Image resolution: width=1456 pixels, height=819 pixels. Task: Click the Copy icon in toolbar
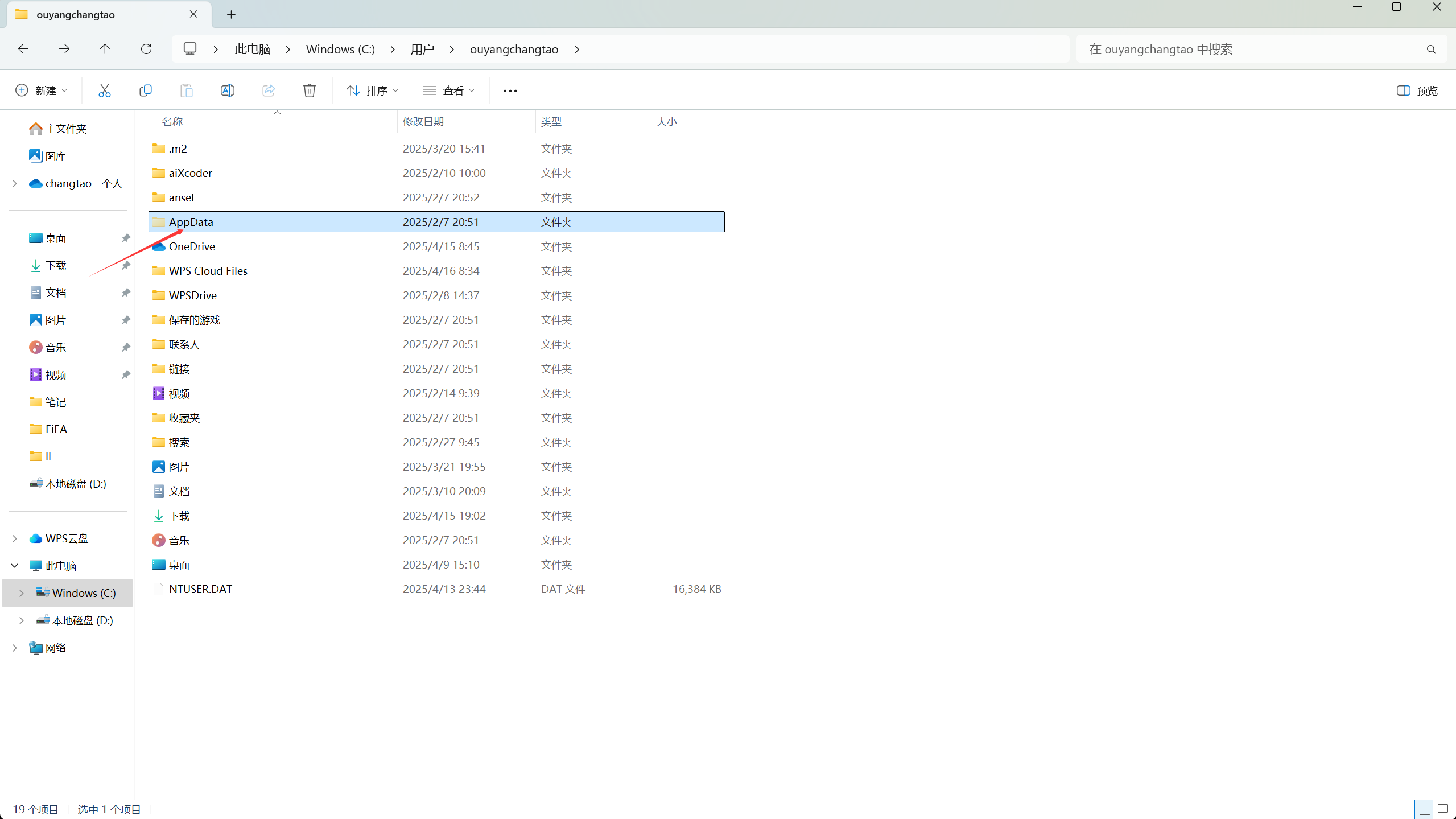pyautogui.click(x=146, y=90)
